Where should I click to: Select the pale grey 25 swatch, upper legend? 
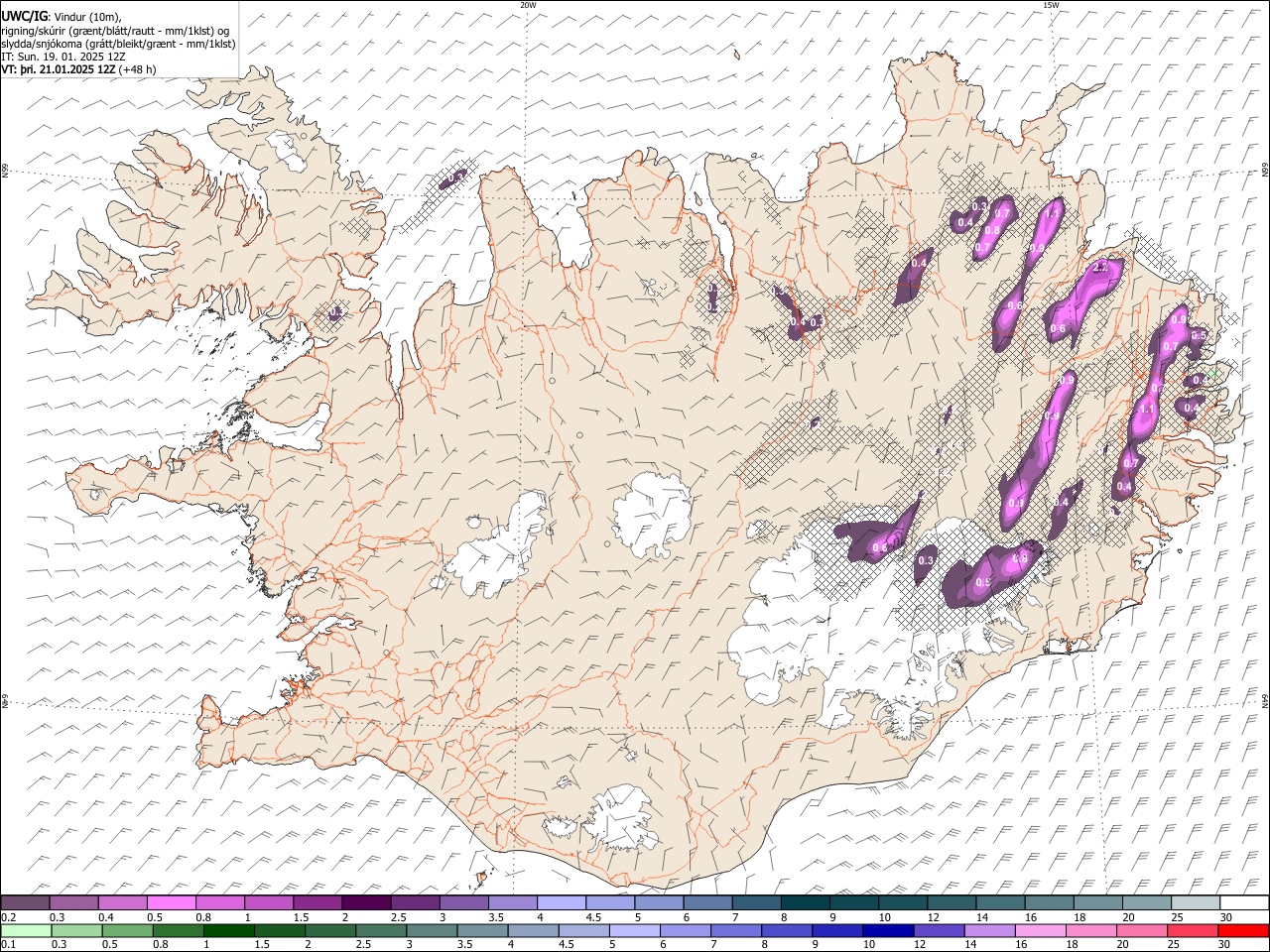(1195, 903)
